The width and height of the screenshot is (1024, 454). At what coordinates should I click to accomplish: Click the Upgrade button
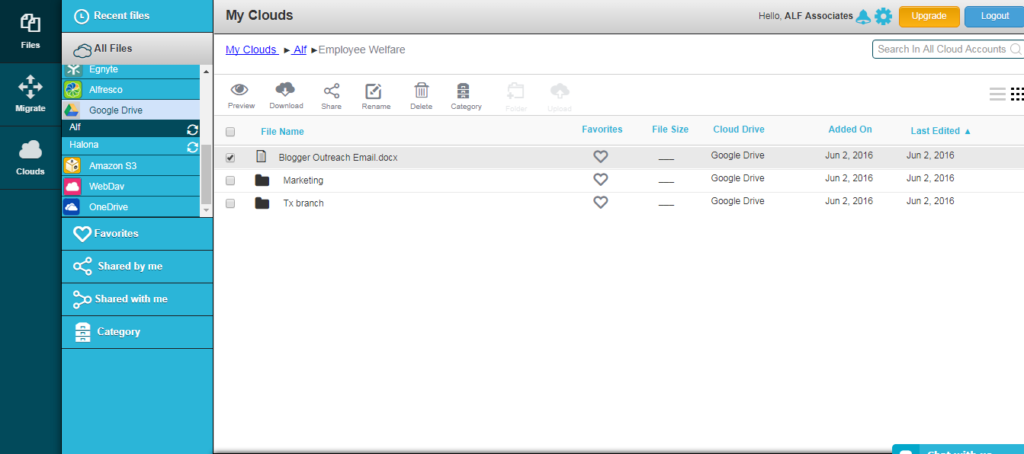[929, 16]
